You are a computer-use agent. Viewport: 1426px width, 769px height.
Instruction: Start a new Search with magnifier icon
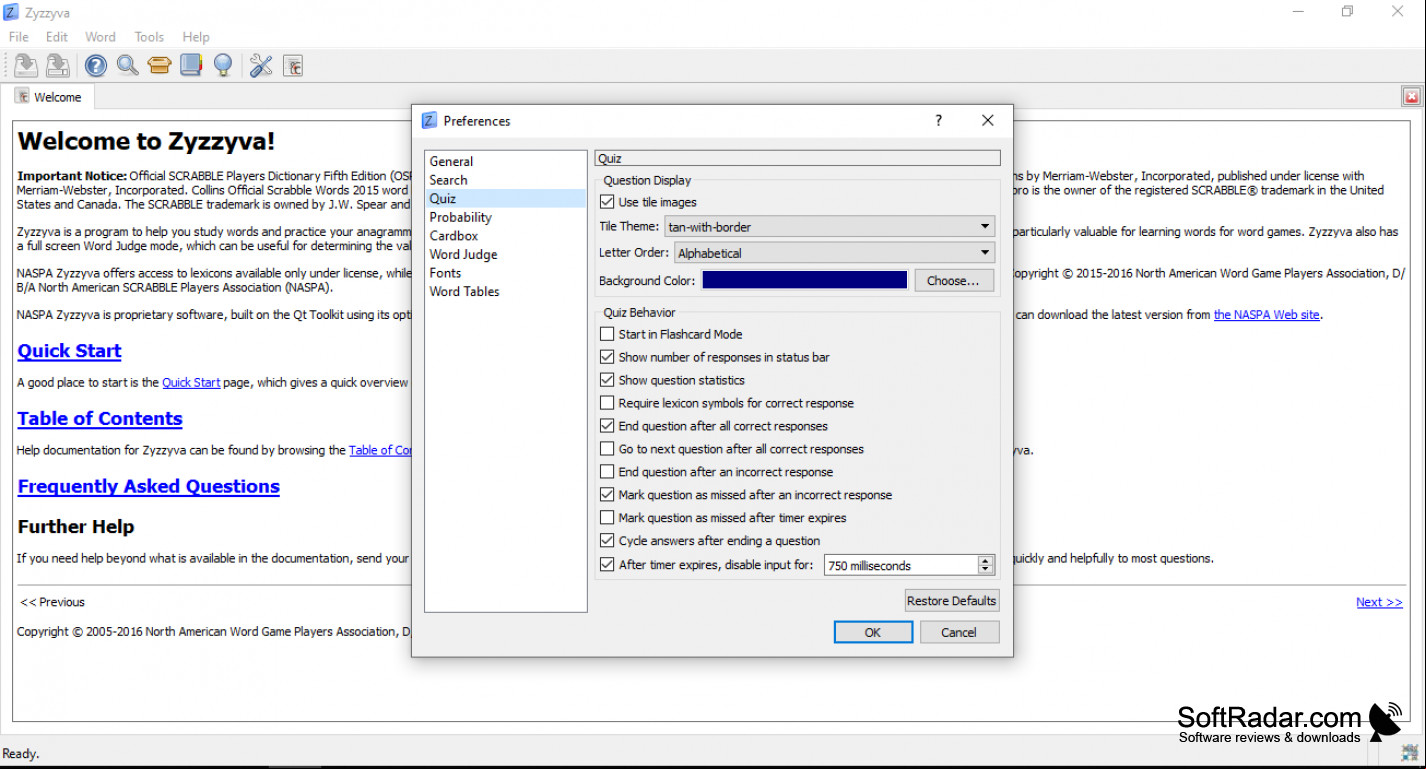pyautogui.click(x=127, y=66)
